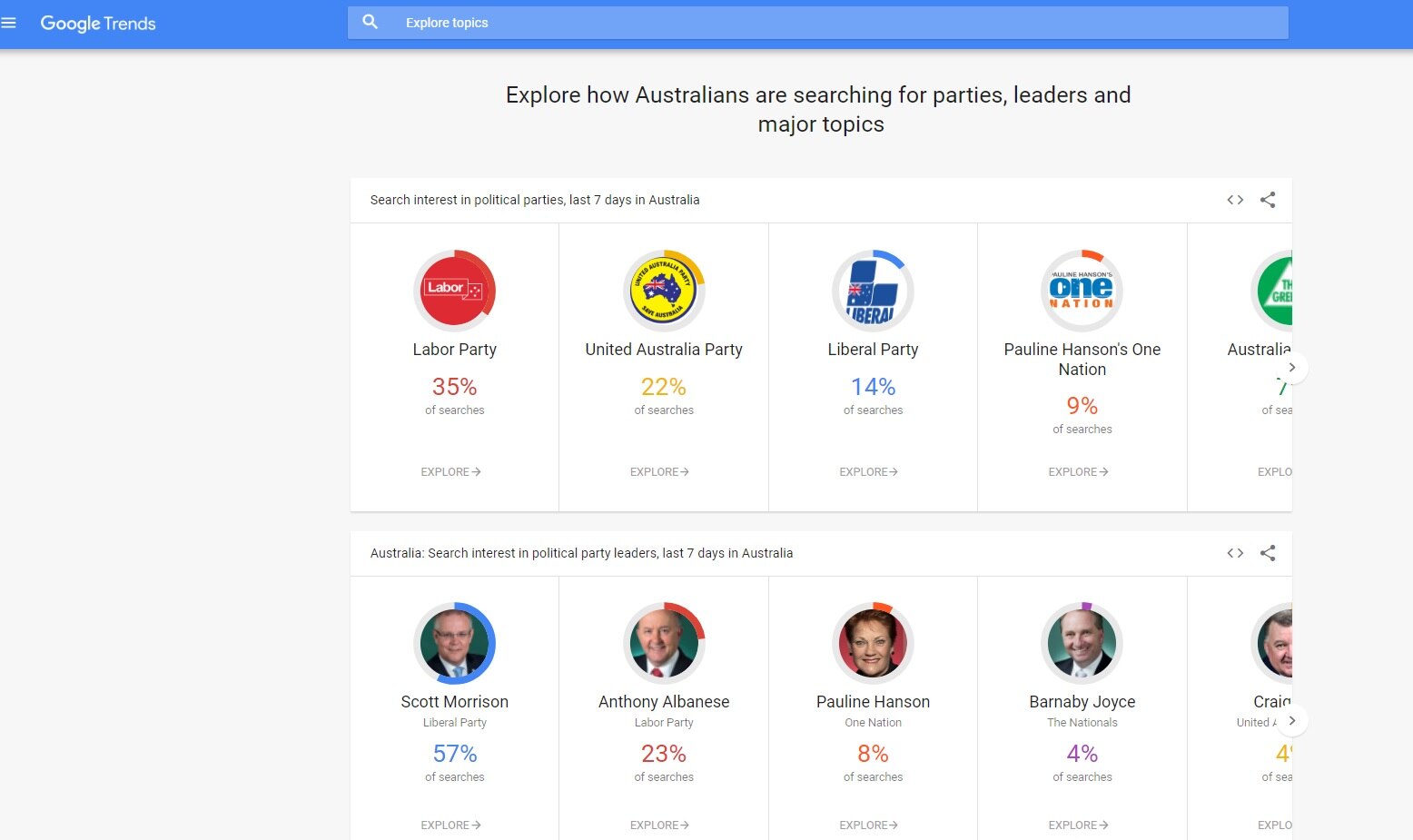The width and height of the screenshot is (1413, 840).
Task: Explore Scott Morrison search interest
Action: 450,825
